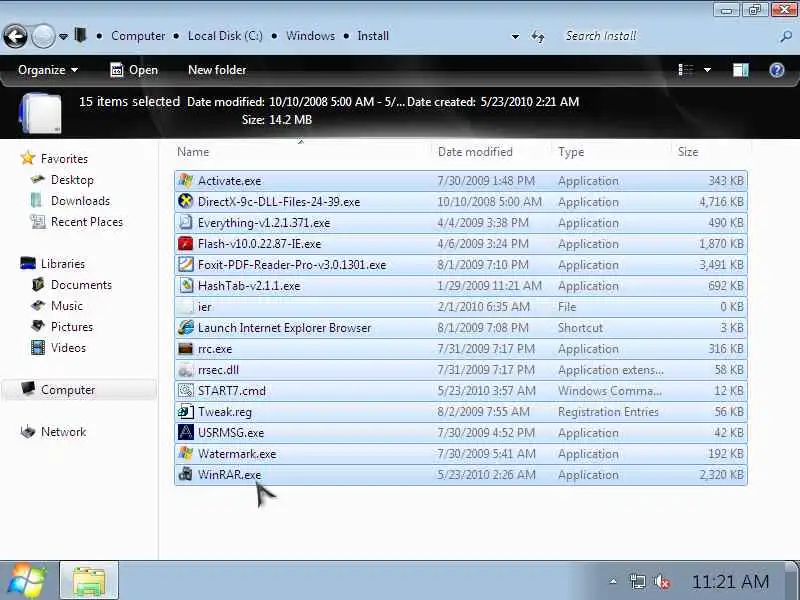
Task: Select the HashTab-v2.1.1.exe icon
Action: coord(186,285)
